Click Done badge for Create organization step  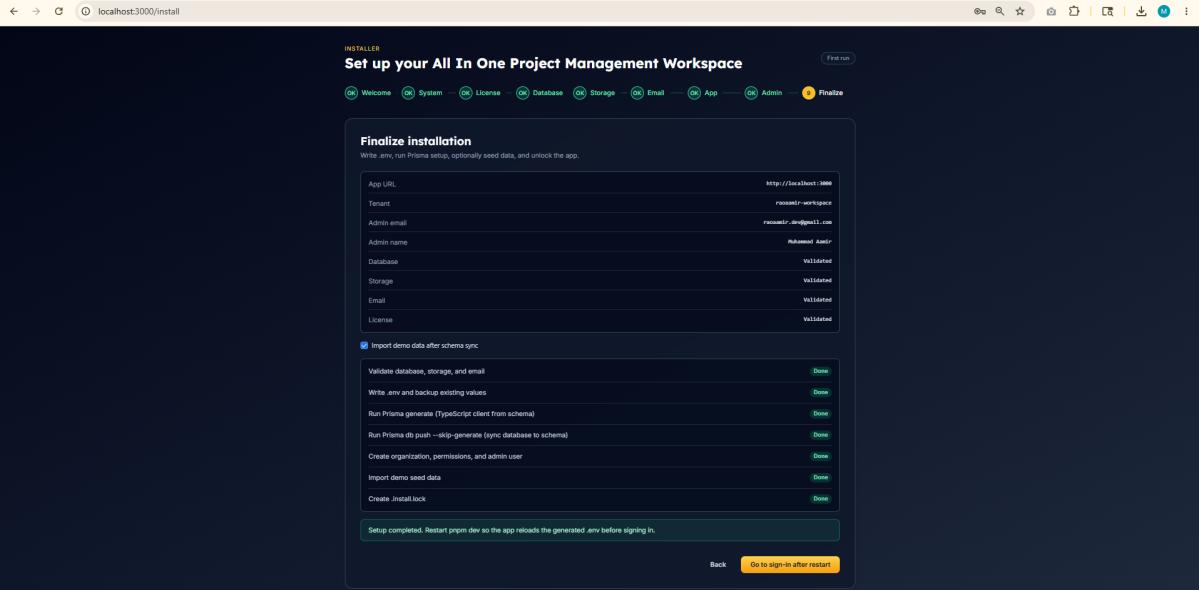click(820, 456)
